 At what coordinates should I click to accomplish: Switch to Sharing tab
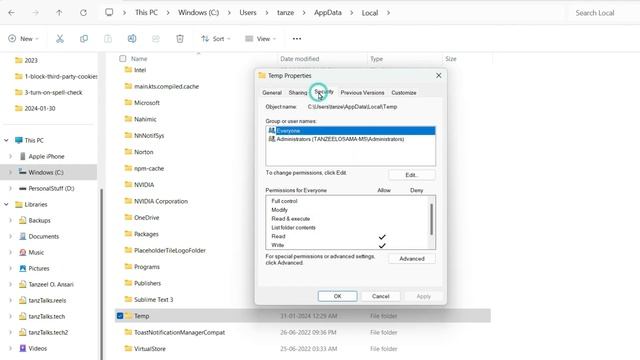tap(298, 93)
